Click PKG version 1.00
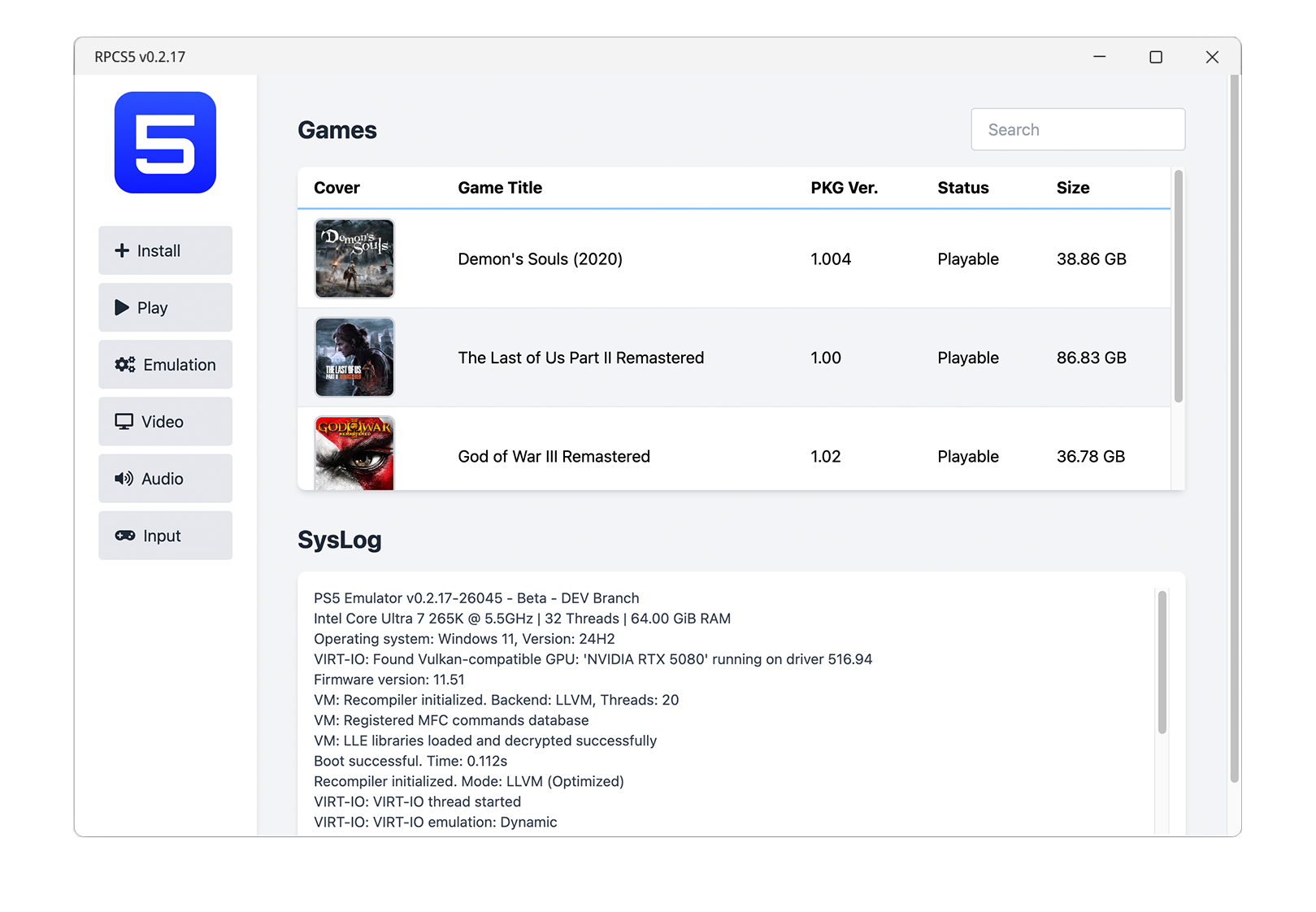 (826, 358)
